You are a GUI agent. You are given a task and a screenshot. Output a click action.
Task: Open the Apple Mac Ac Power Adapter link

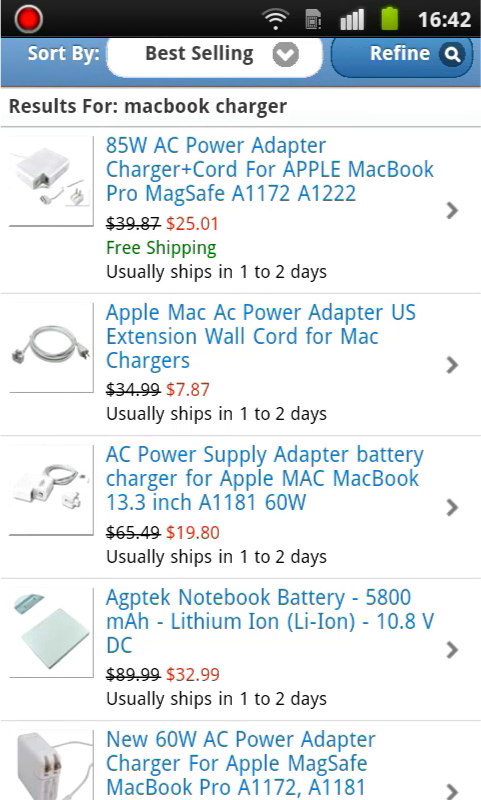click(x=261, y=336)
